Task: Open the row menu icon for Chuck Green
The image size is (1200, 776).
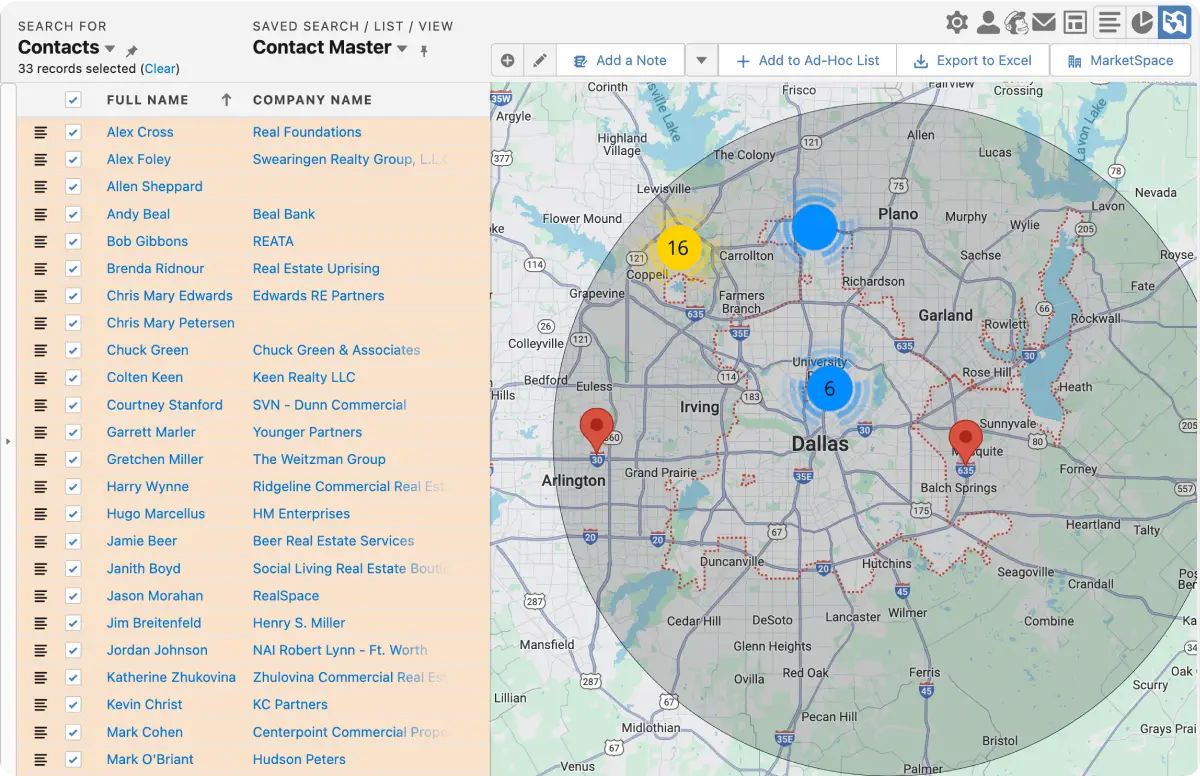Action: point(41,350)
